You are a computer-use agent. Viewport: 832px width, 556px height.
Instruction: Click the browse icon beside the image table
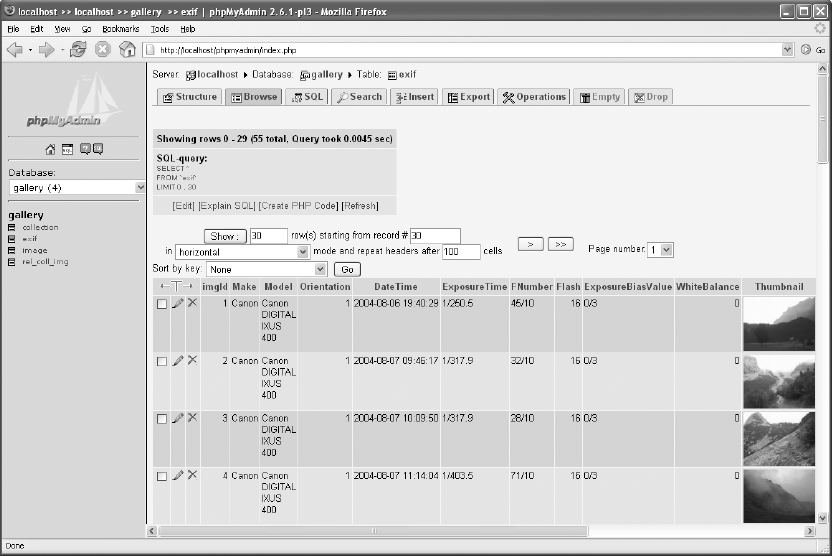pyautogui.click(x=12, y=250)
